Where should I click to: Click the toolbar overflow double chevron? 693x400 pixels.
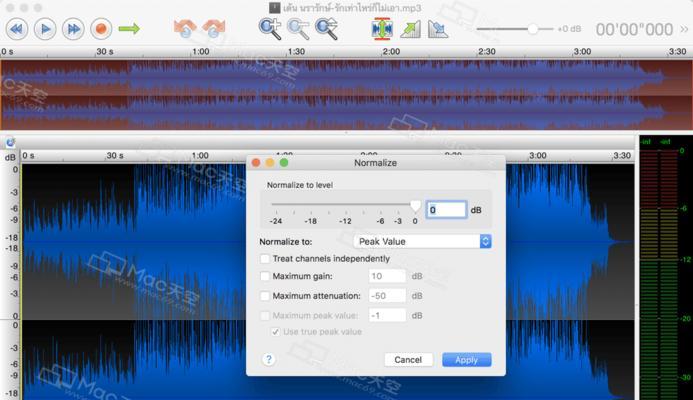point(684,29)
